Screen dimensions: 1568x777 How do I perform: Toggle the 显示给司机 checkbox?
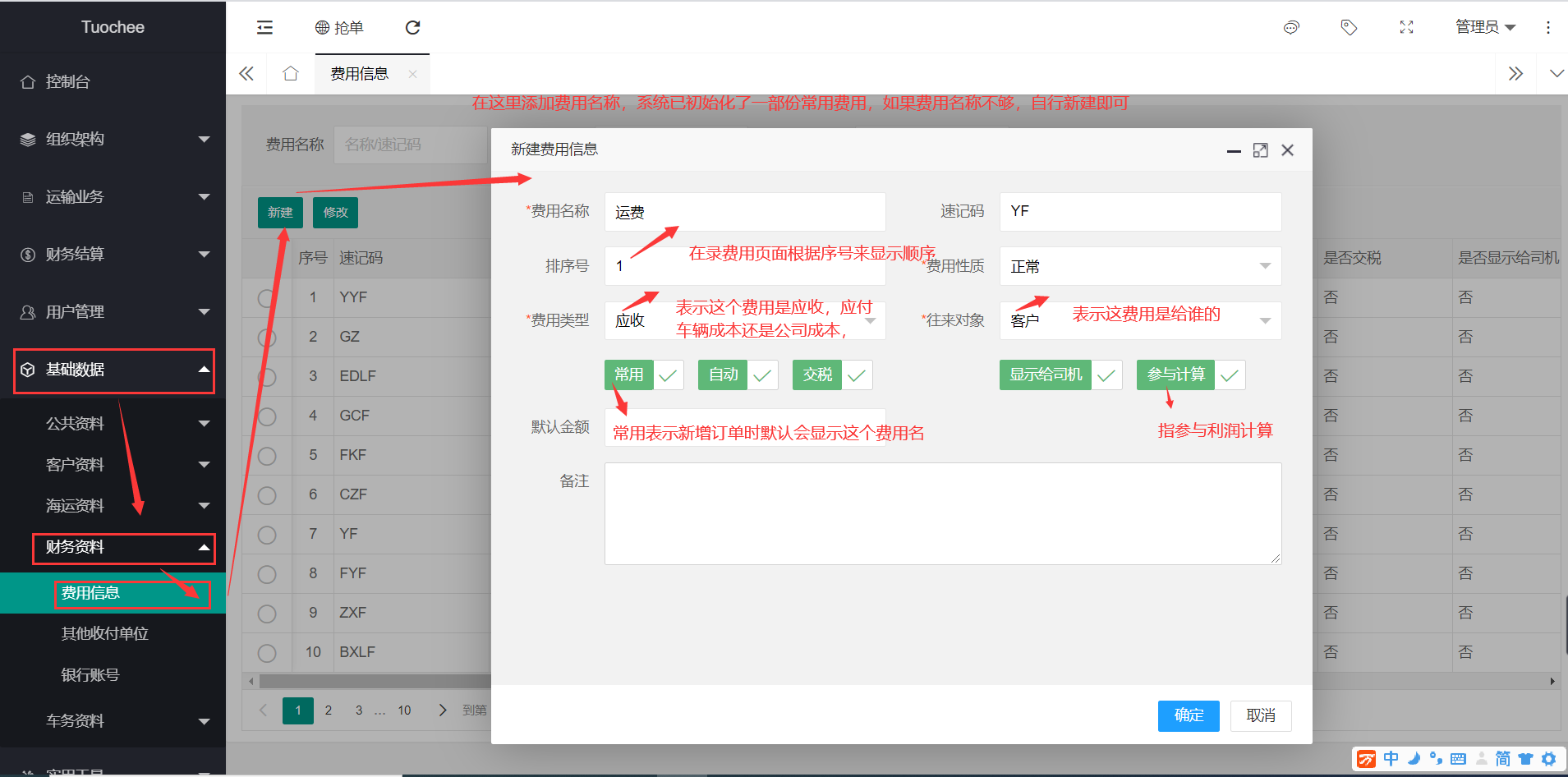coord(1061,375)
